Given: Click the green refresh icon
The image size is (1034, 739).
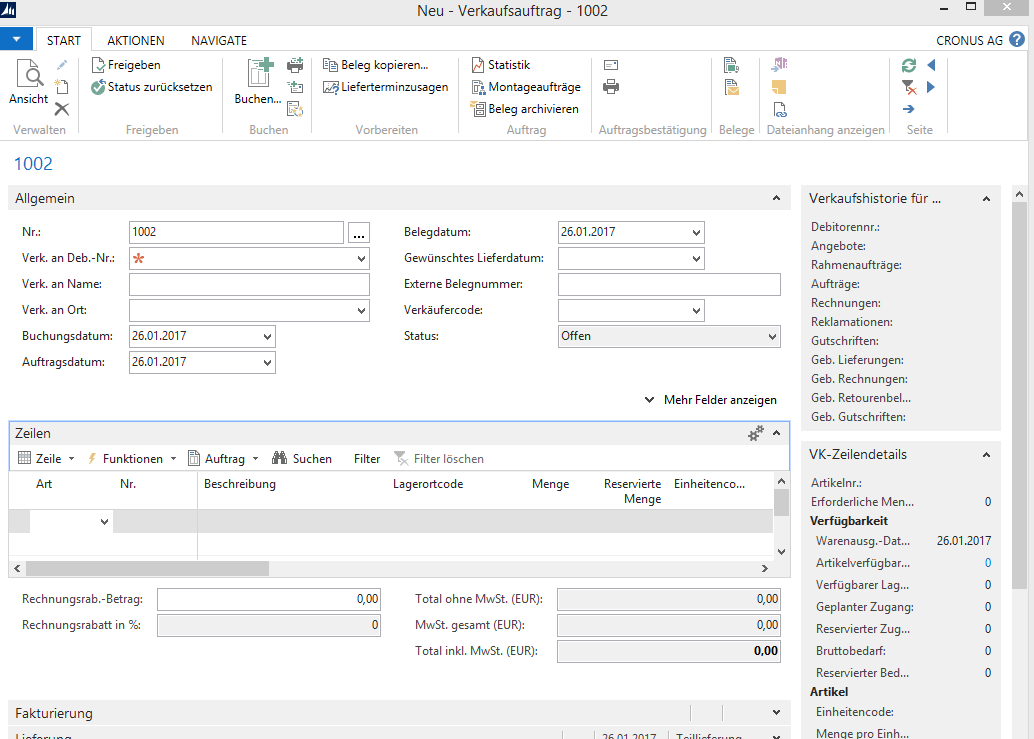Looking at the screenshot, I should click(909, 65).
